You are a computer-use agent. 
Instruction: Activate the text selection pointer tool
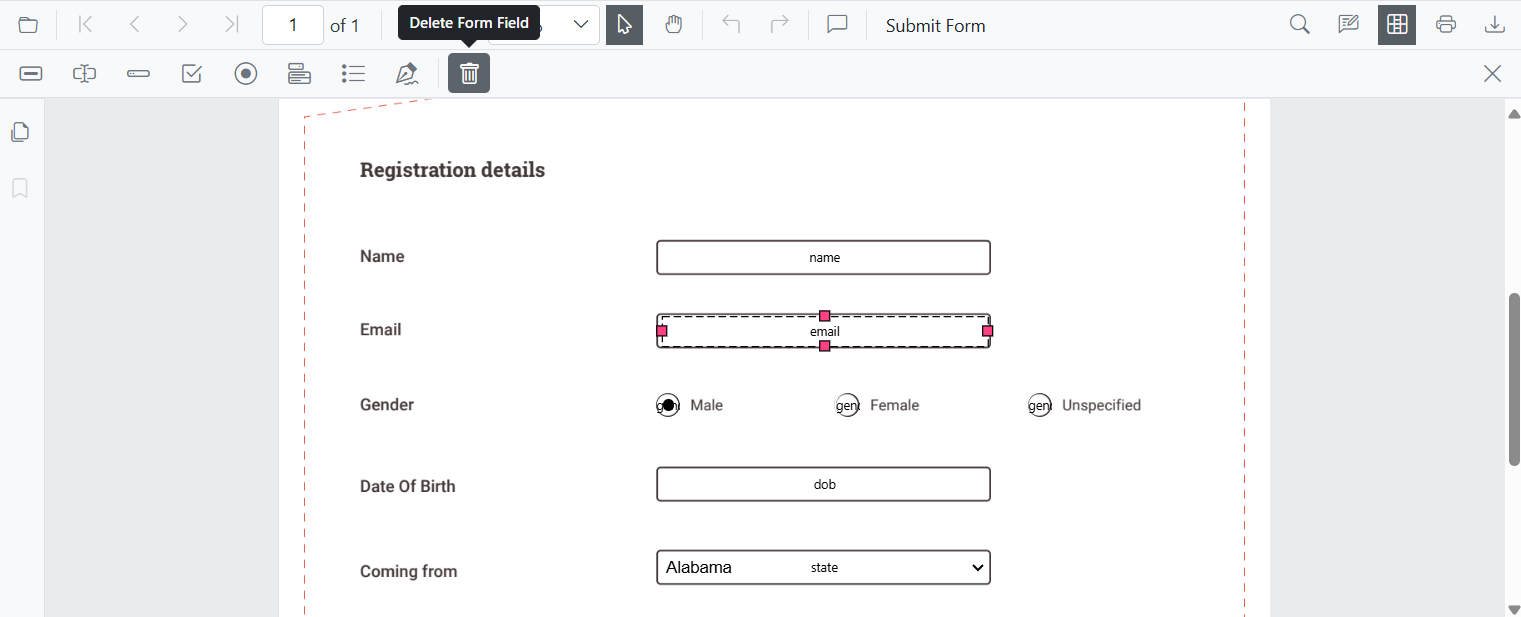coord(625,25)
